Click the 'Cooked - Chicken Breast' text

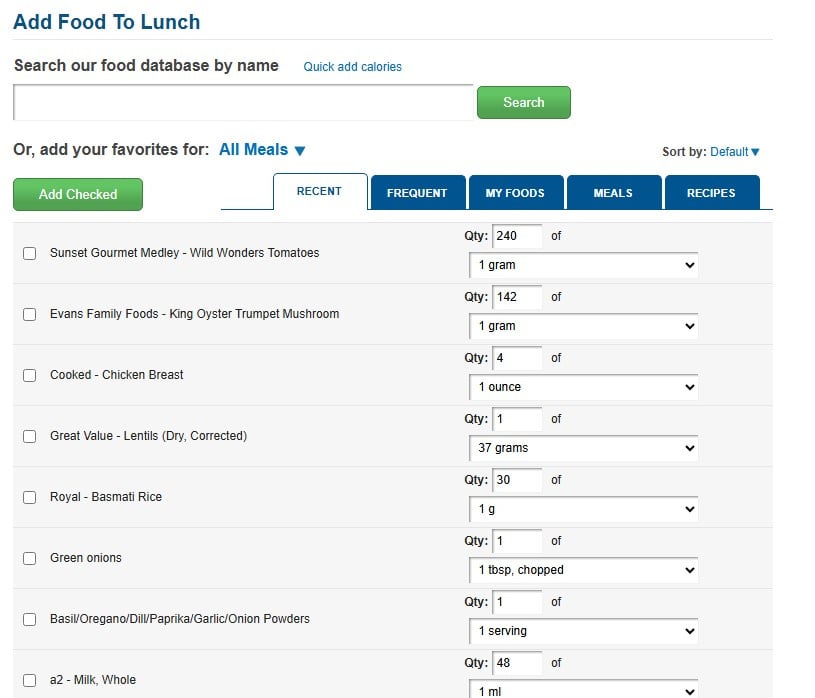116,375
